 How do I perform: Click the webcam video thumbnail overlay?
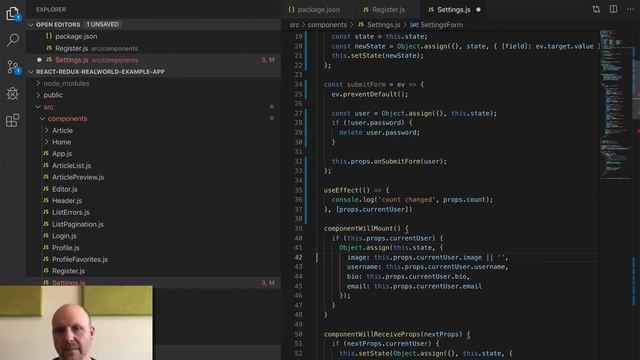[x=76, y=322]
